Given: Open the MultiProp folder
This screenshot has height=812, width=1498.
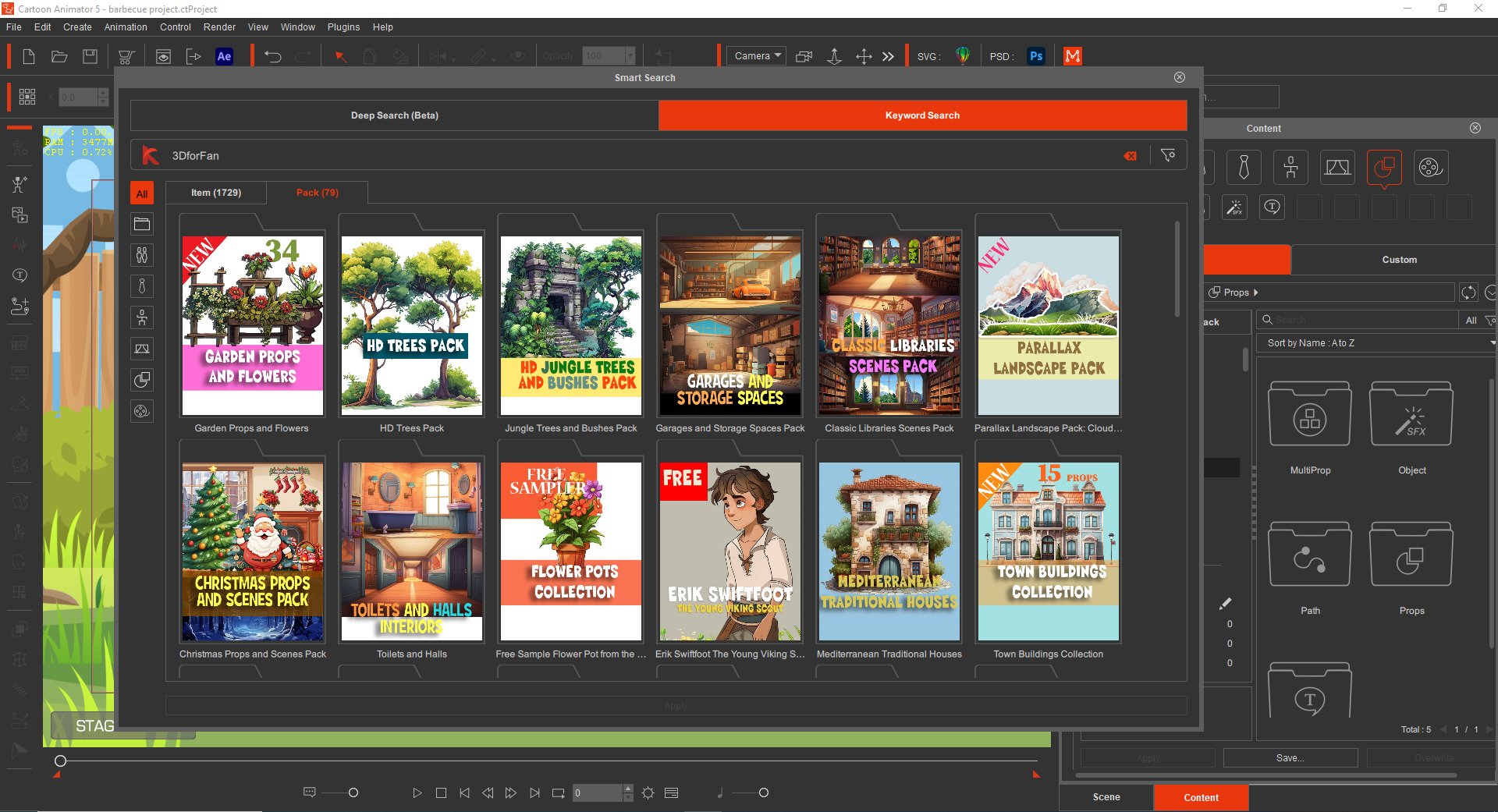Looking at the screenshot, I should [x=1310, y=414].
